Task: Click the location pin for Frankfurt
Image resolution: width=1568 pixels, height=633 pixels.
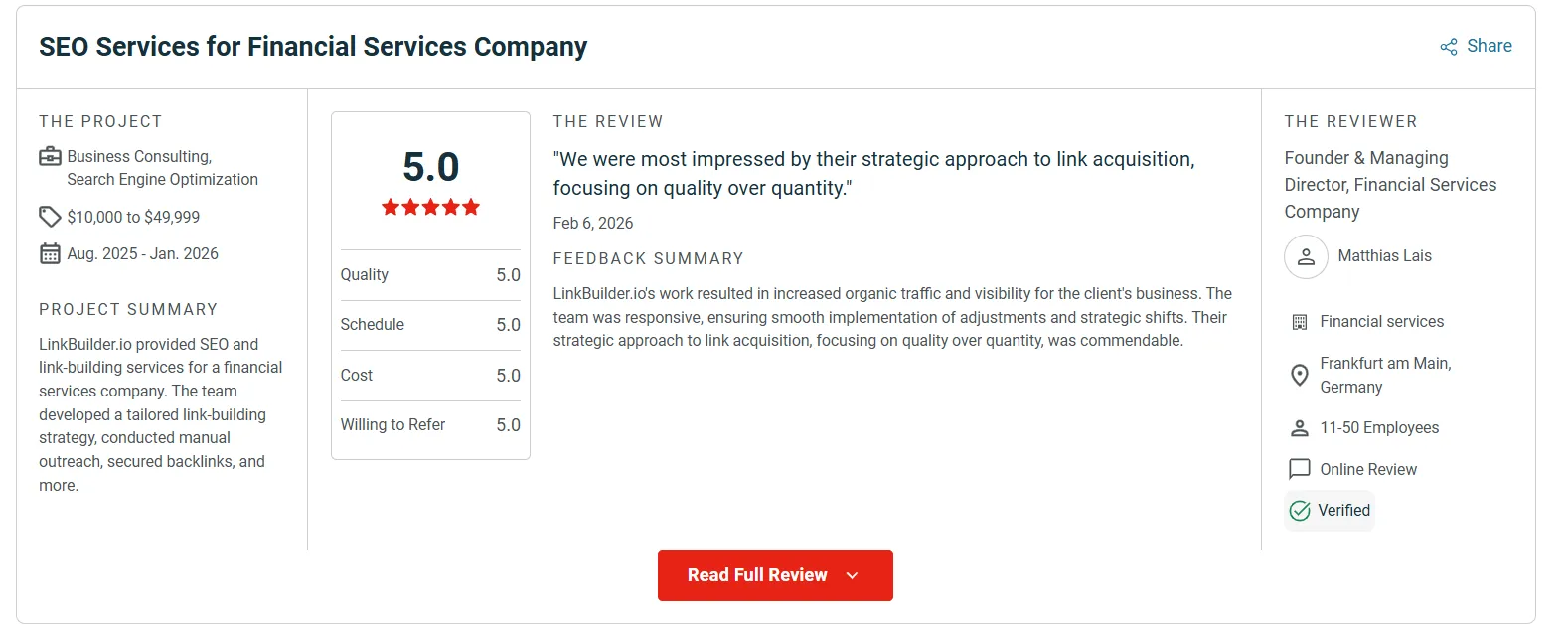Action: tap(1299, 375)
